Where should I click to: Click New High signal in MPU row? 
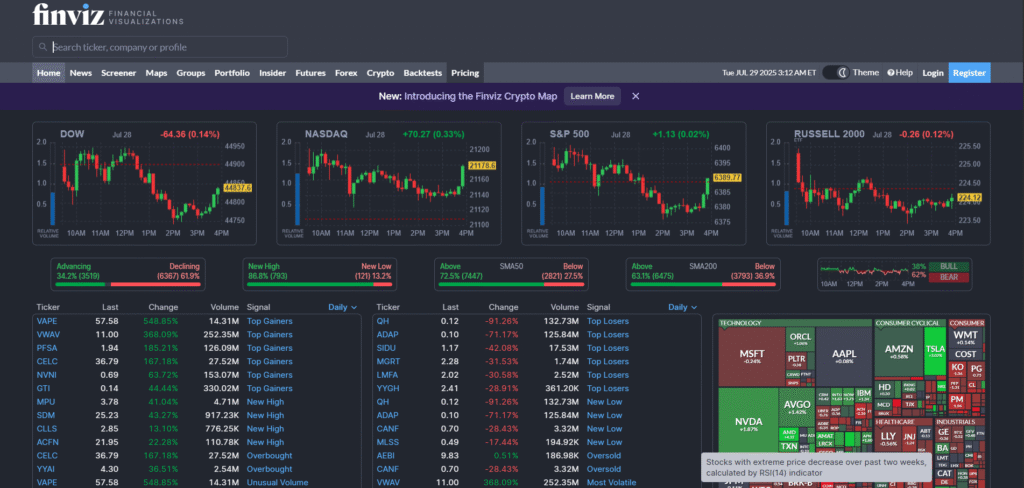point(265,402)
